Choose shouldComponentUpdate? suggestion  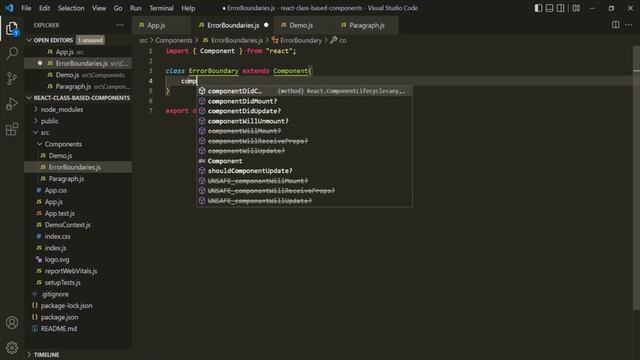pyautogui.click(x=304, y=171)
